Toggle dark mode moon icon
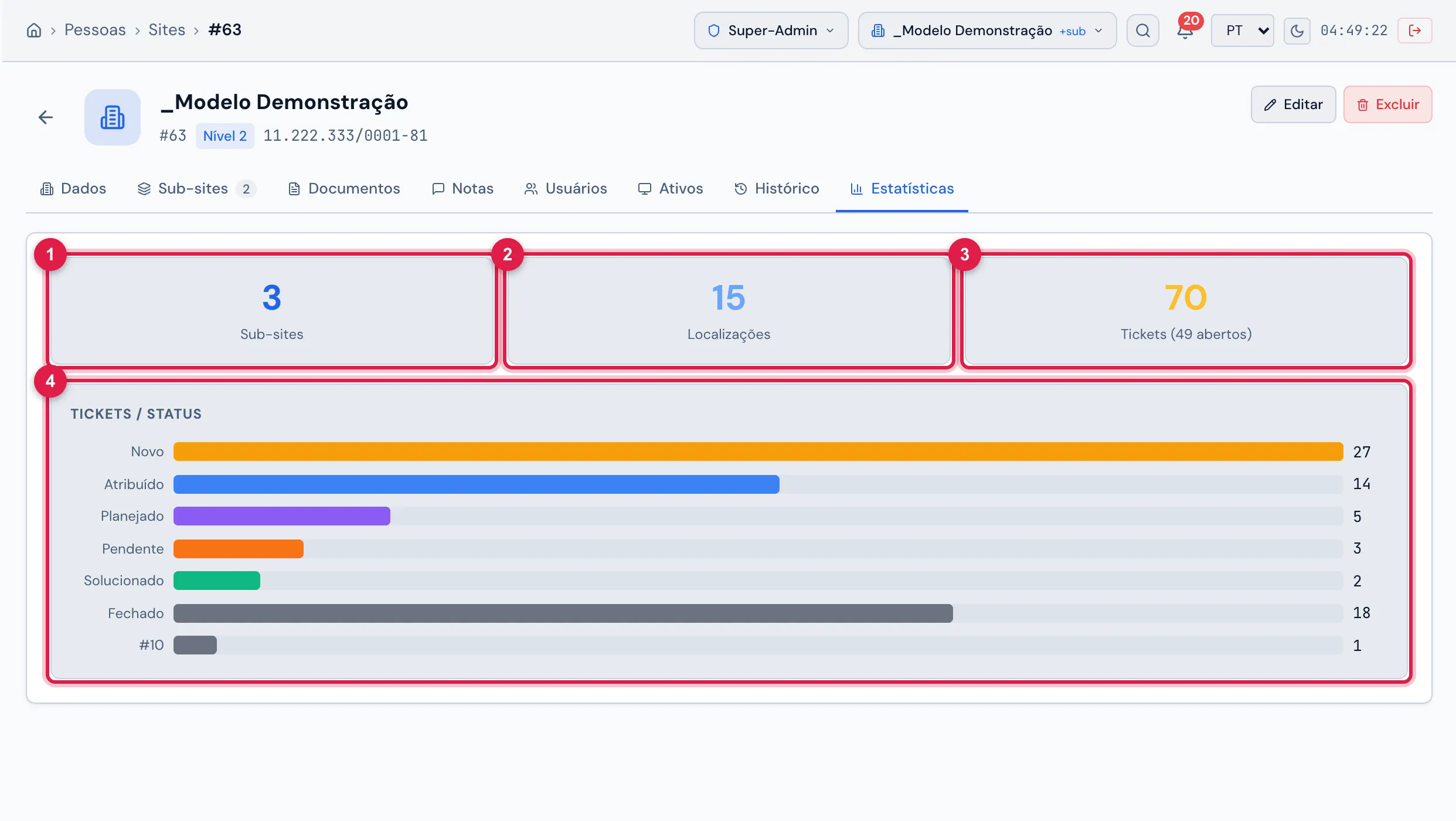1456x821 pixels. click(1297, 30)
